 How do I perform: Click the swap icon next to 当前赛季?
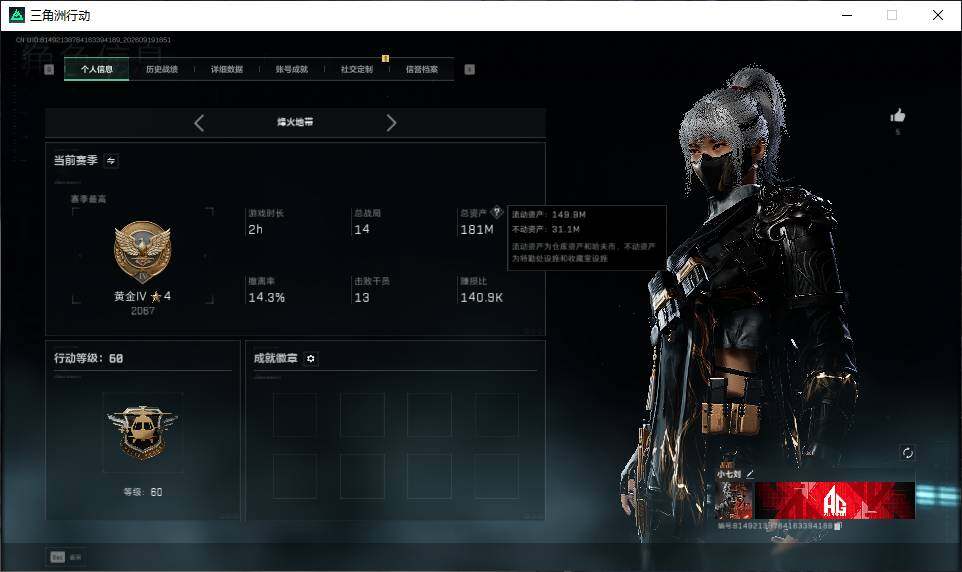click(111, 161)
